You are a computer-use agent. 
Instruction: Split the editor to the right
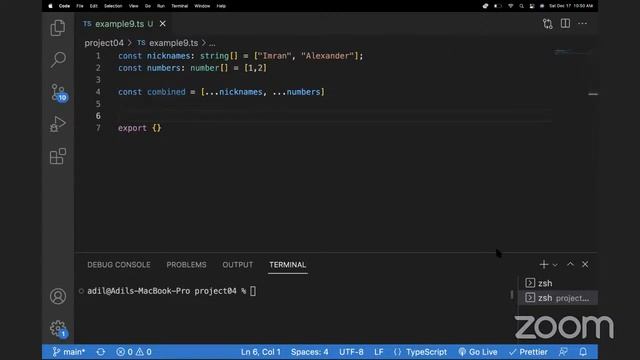[x=565, y=23]
